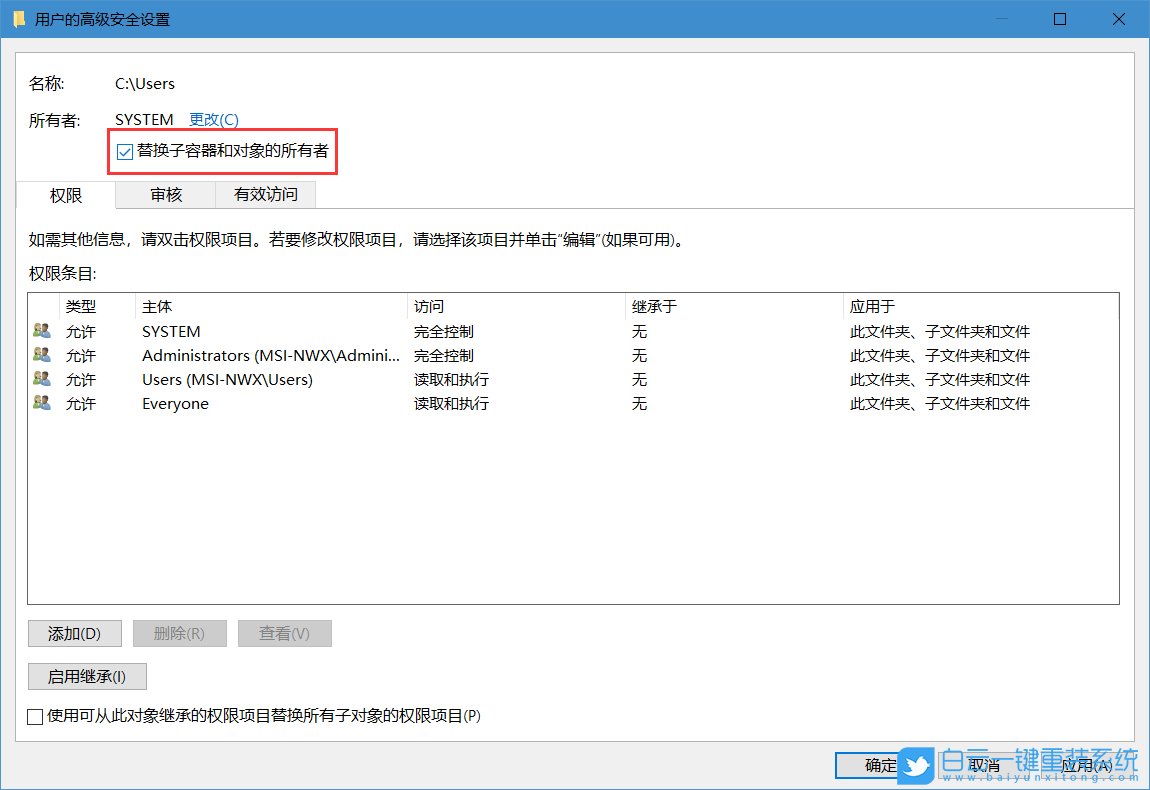The image size is (1150, 790).
Task: Click the 删除(R) button
Action: click(x=179, y=633)
